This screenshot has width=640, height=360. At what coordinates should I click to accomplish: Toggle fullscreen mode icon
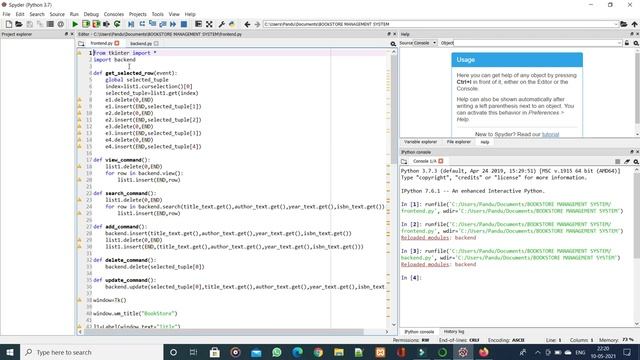pyautogui.click(x=209, y=24)
